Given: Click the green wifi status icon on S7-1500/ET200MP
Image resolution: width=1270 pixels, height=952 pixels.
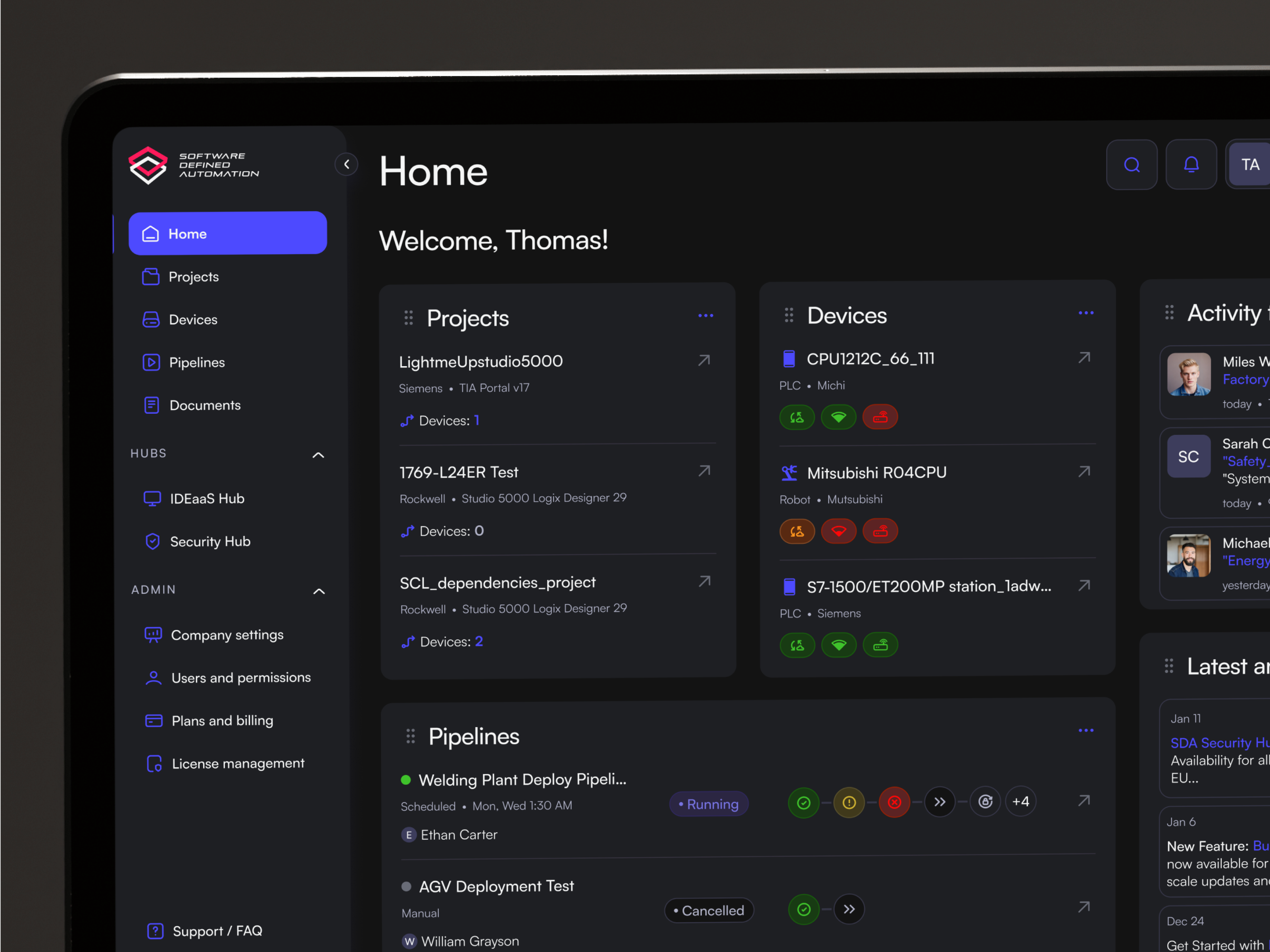Looking at the screenshot, I should point(839,645).
